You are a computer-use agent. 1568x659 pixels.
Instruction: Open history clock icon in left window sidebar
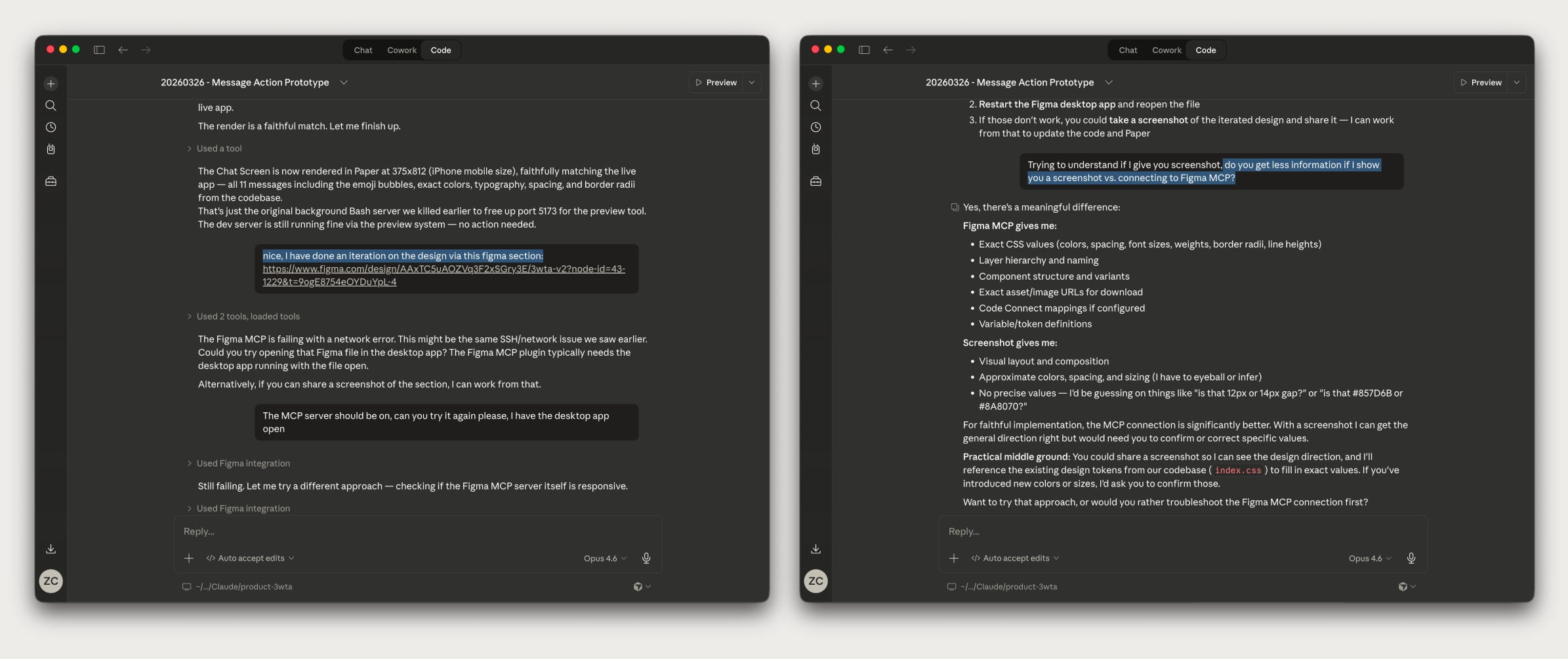[51, 127]
